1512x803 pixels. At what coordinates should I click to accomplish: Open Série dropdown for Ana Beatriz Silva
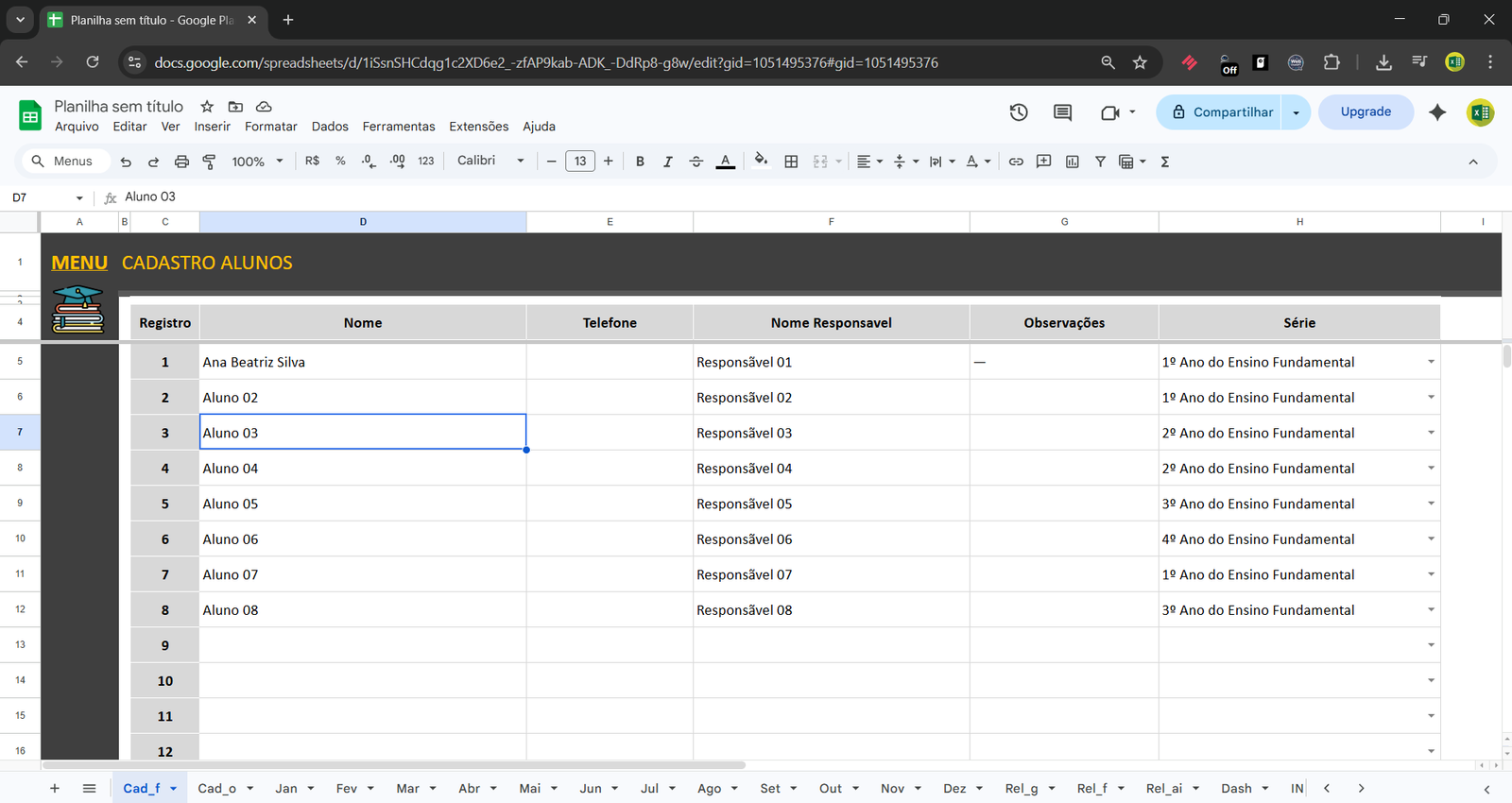pyautogui.click(x=1431, y=362)
